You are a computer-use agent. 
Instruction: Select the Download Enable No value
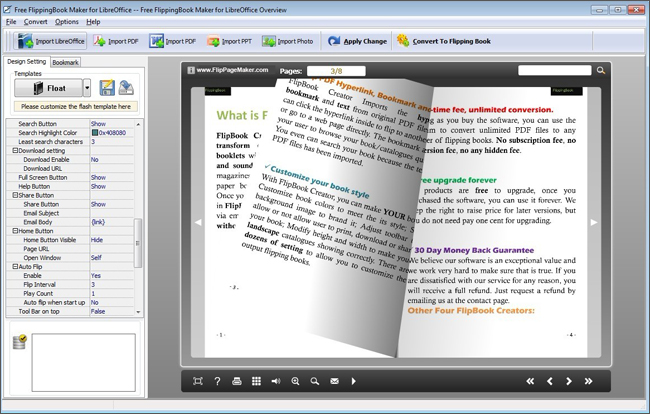[x=112, y=160]
